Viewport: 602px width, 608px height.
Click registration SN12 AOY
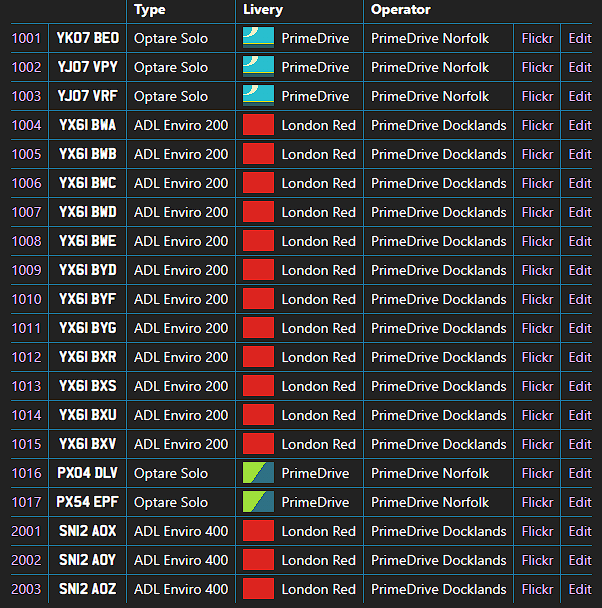pos(87,560)
